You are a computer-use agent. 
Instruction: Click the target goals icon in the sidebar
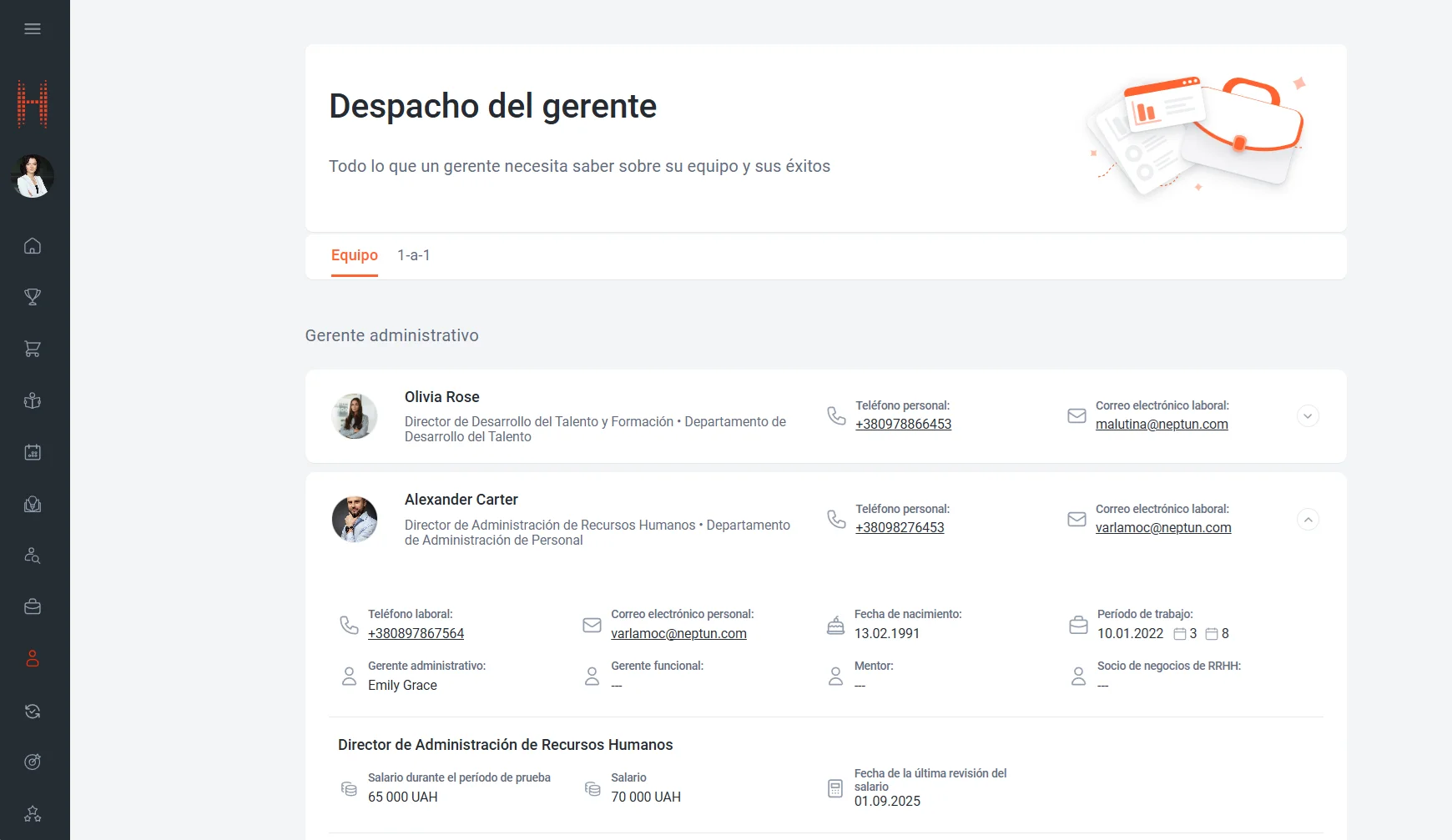[33, 762]
